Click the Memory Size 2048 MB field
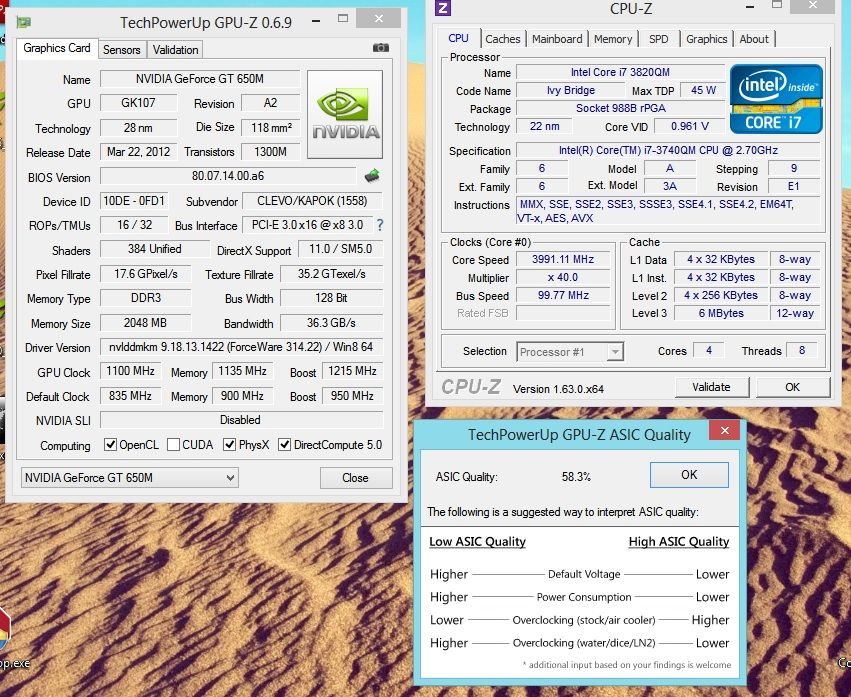 (145, 323)
